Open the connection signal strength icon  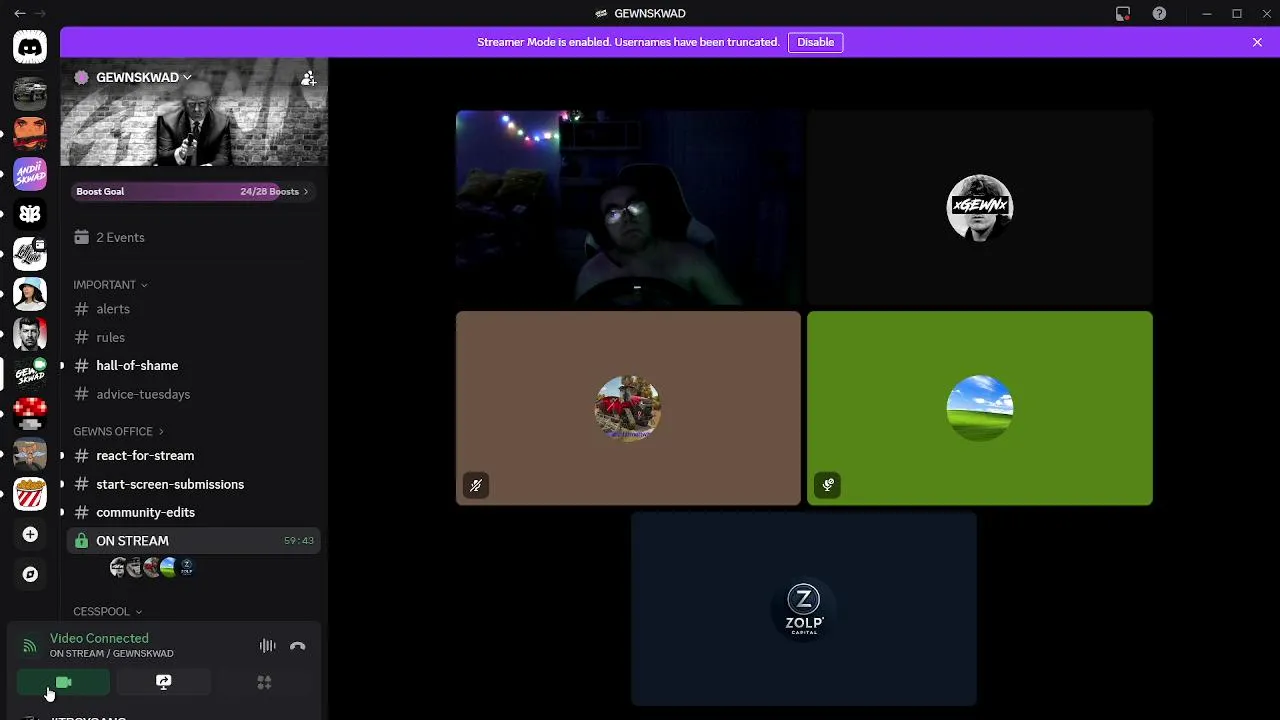click(29, 646)
